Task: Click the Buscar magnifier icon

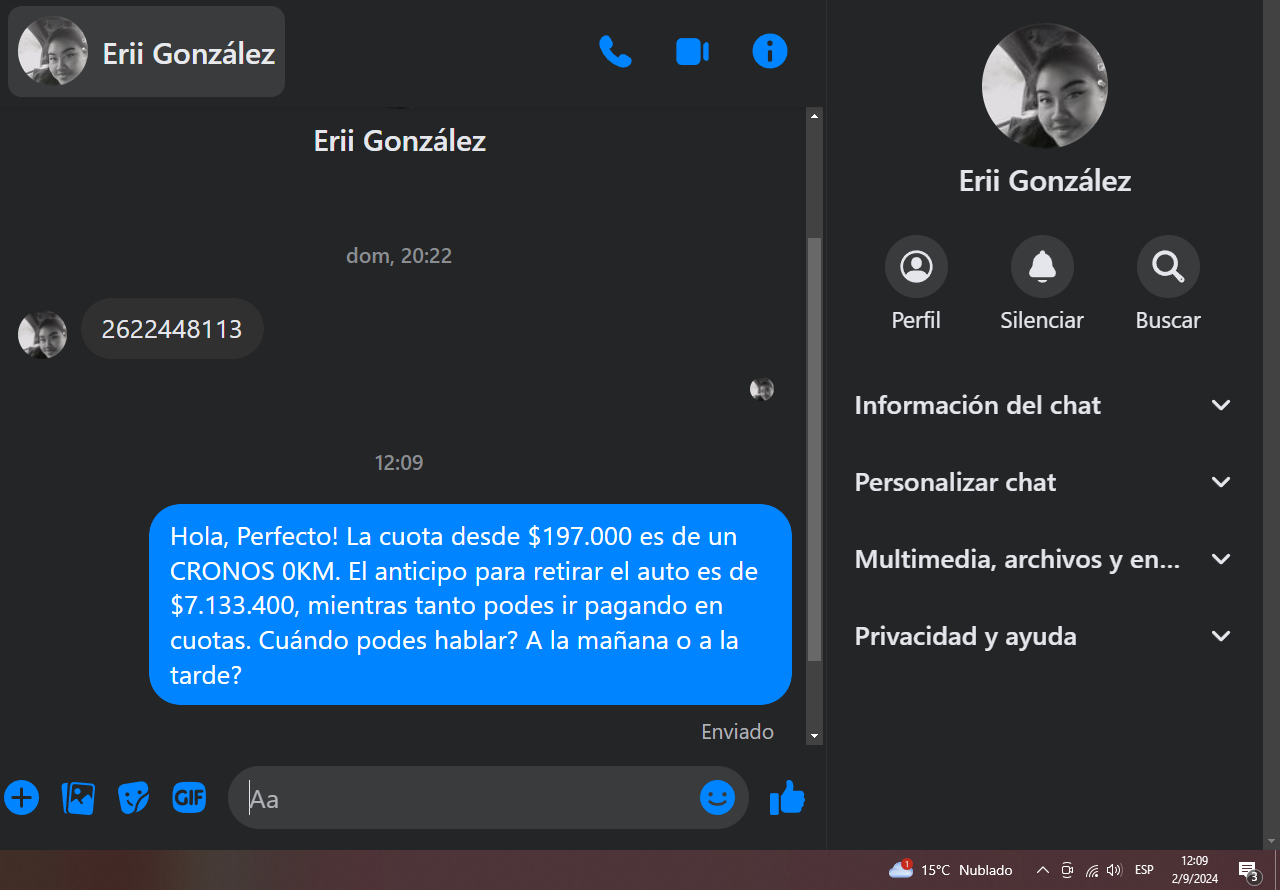Action: [x=1168, y=266]
